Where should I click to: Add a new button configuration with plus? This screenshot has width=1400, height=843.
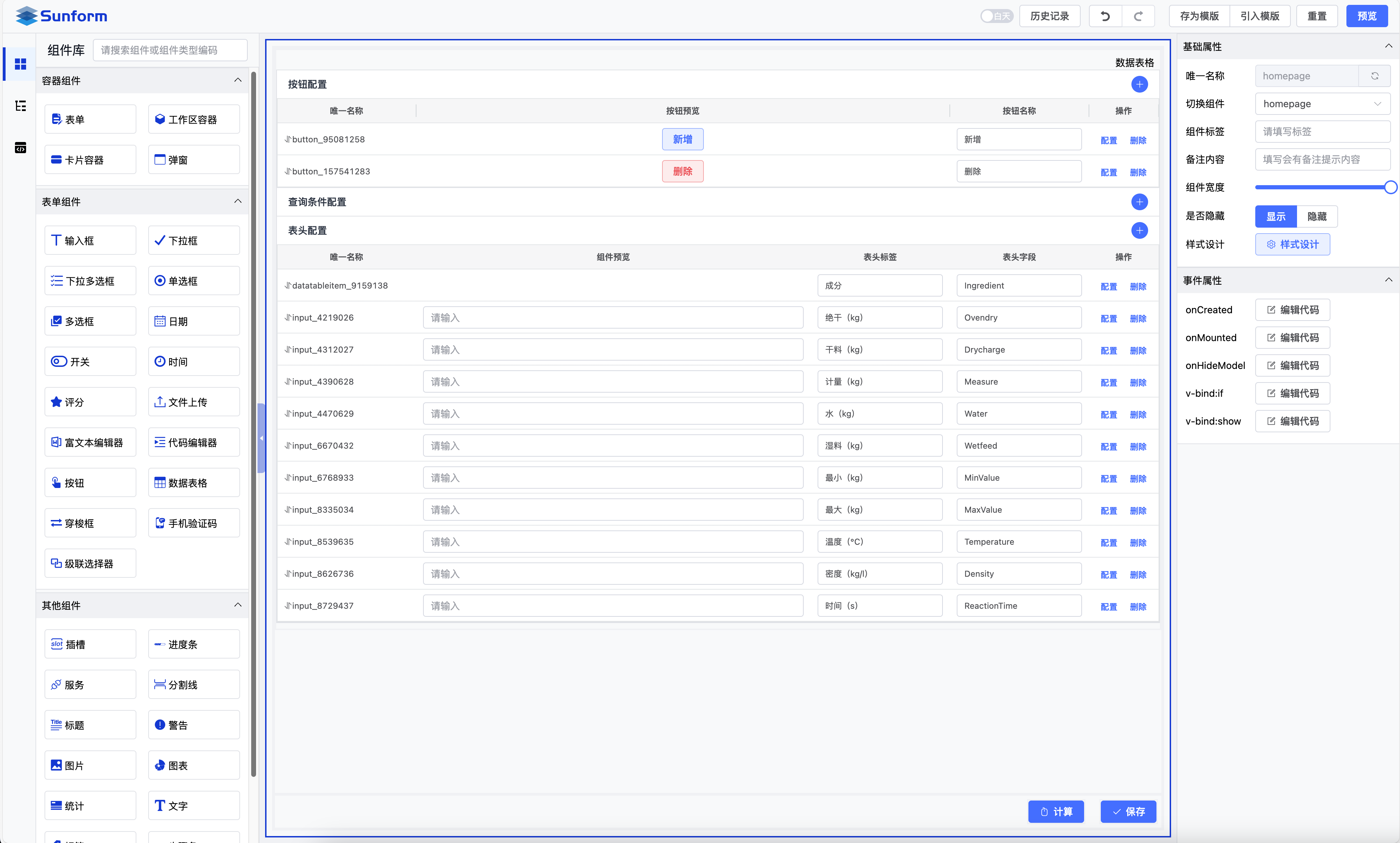point(1139,84)
